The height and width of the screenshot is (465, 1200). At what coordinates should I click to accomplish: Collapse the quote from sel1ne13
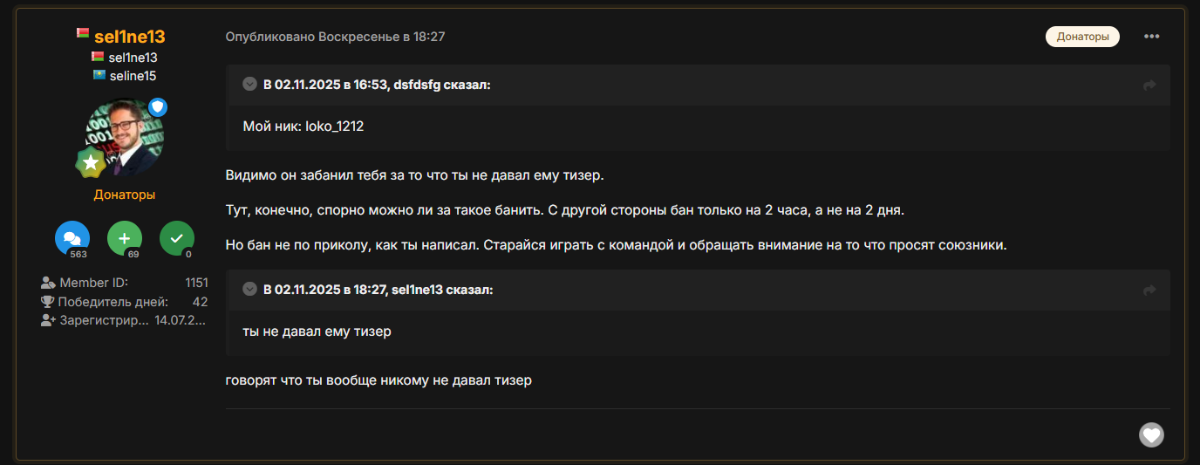pyautogui.click(x=250, y=289)
